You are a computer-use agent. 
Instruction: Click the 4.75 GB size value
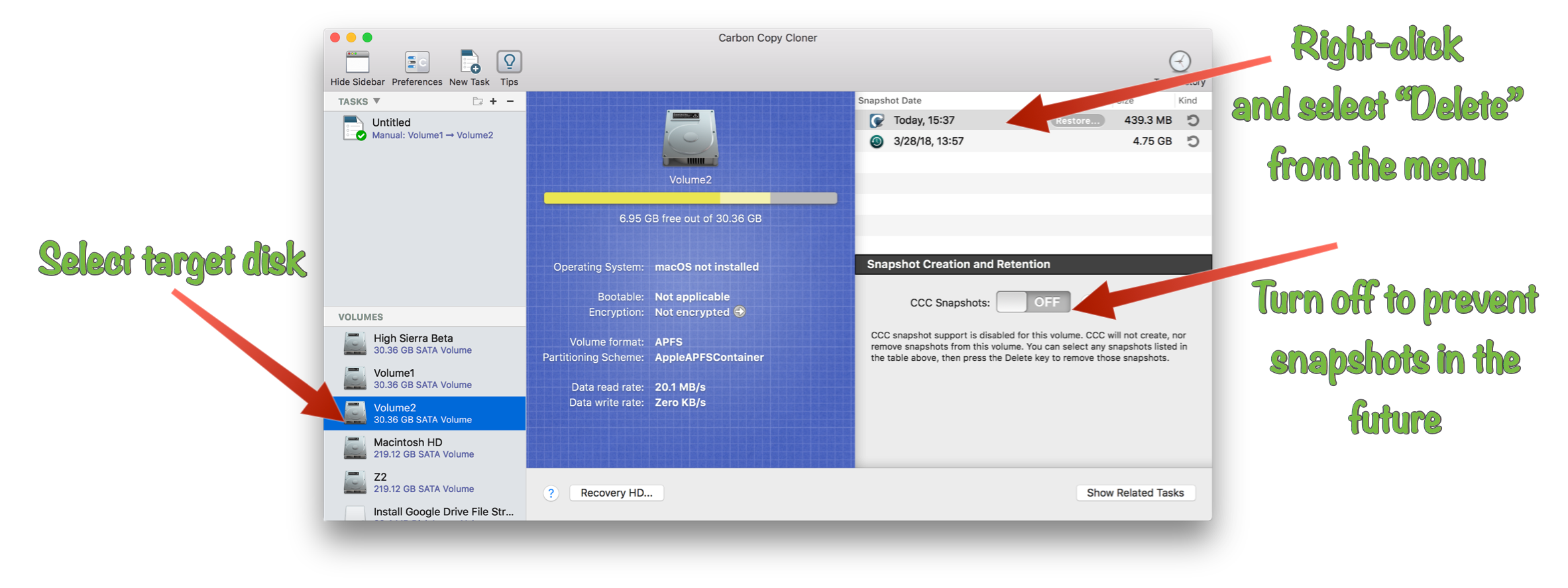click(x=1152, y=141)
